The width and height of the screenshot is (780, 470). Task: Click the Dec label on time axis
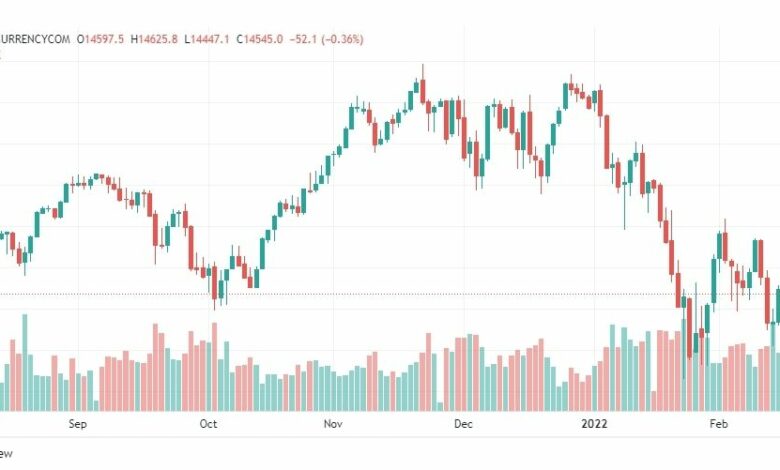tap(463, 424)
